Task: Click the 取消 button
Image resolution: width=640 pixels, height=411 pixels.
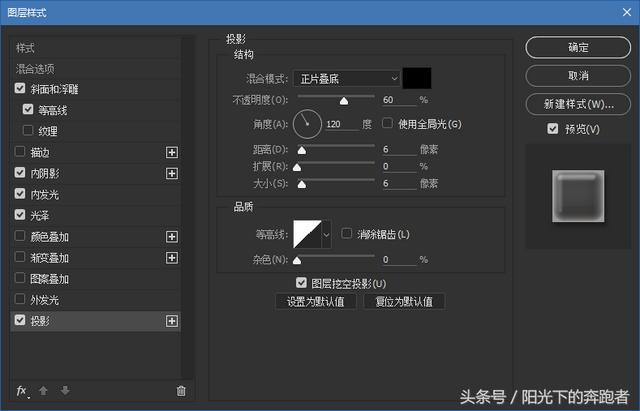Action: click(x=578, y=76)
